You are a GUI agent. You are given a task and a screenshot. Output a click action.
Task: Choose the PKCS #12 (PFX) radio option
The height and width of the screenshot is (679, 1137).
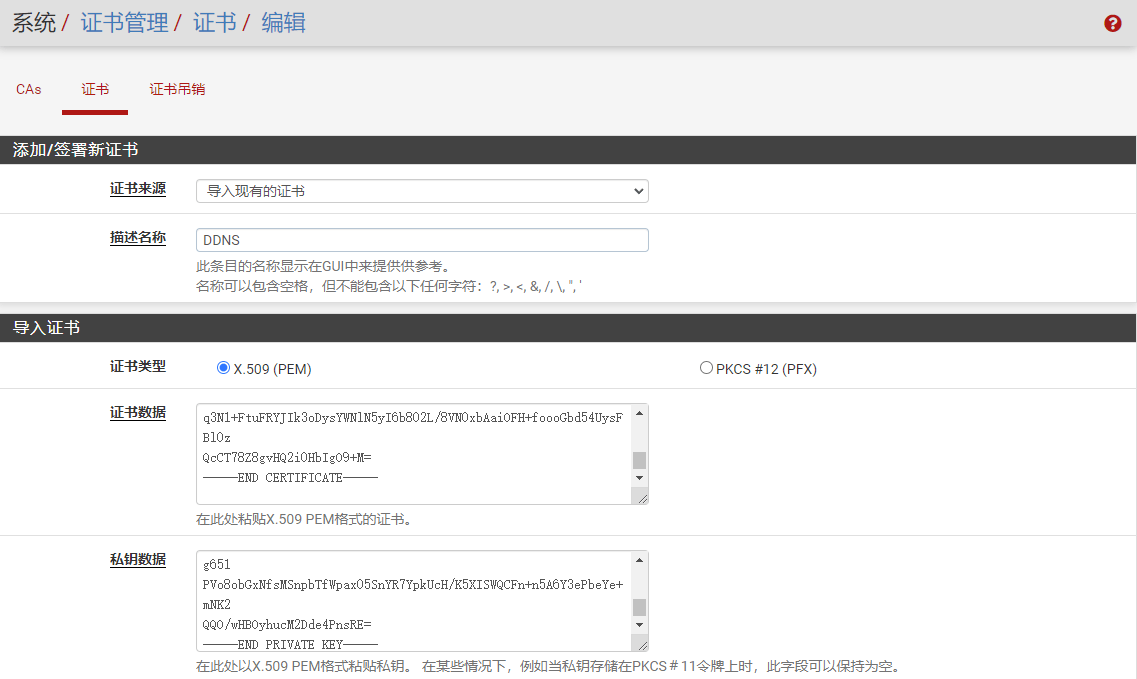[x=706, y=368]
